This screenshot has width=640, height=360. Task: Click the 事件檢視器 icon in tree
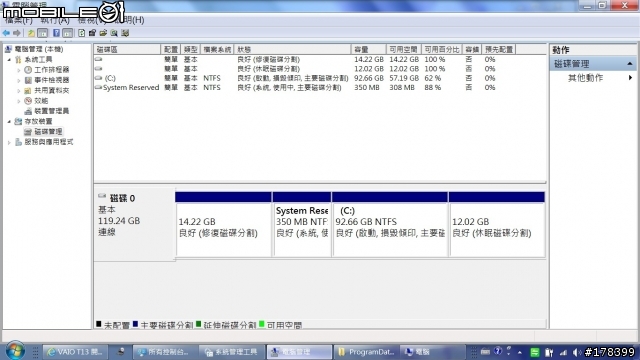[28, 80]
